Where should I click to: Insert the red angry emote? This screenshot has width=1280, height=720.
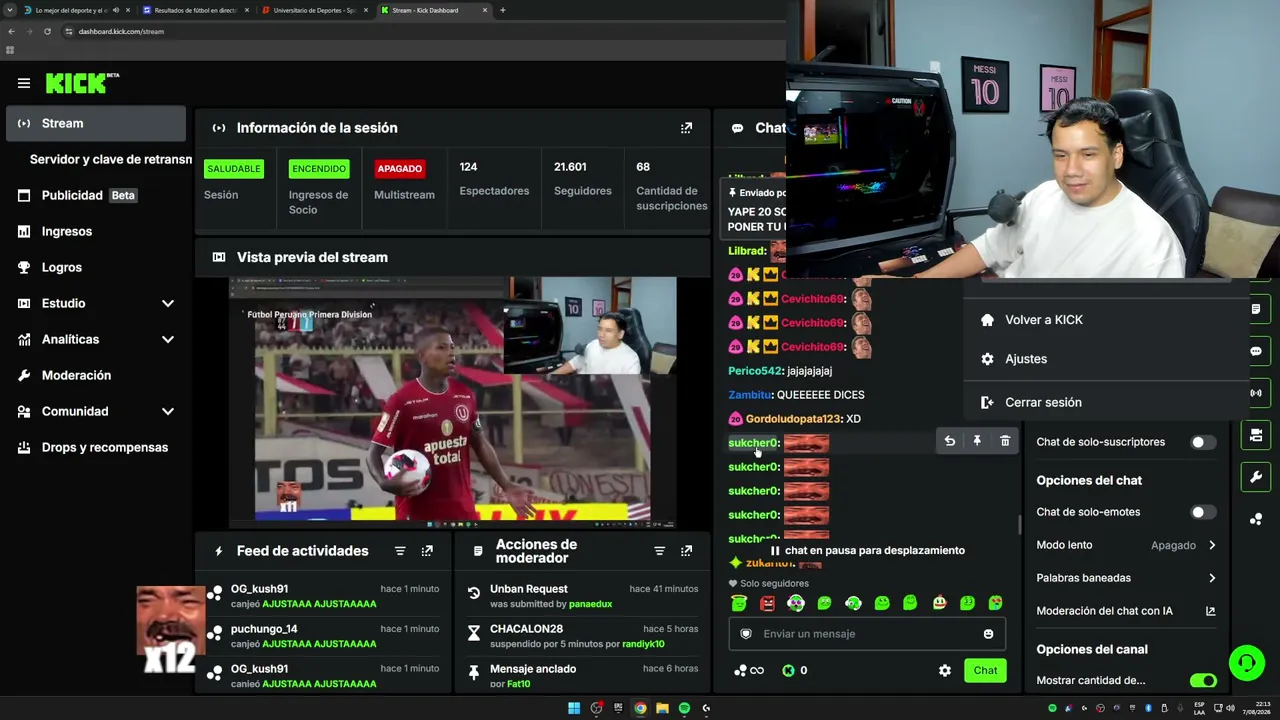pyautogui.click(x=767, y=603)
